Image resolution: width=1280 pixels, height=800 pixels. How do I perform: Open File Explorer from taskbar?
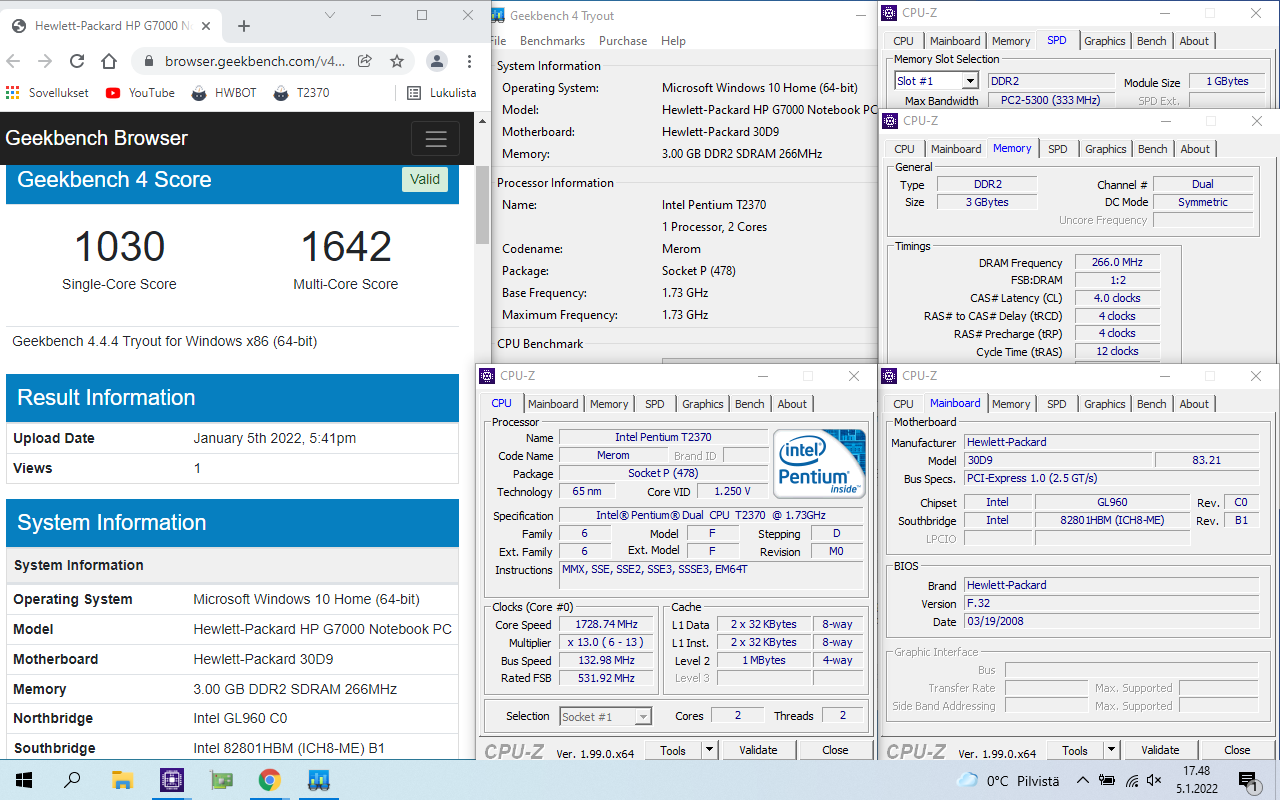tap(122, 780)
